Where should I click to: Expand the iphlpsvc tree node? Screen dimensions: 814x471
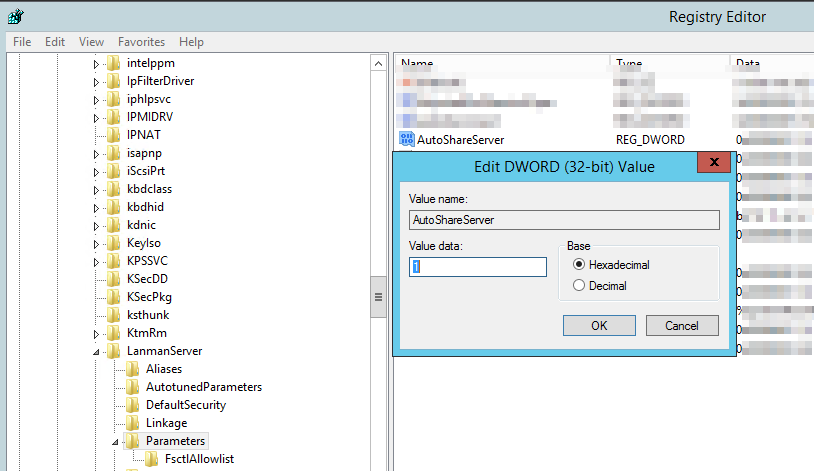[96, 100]
